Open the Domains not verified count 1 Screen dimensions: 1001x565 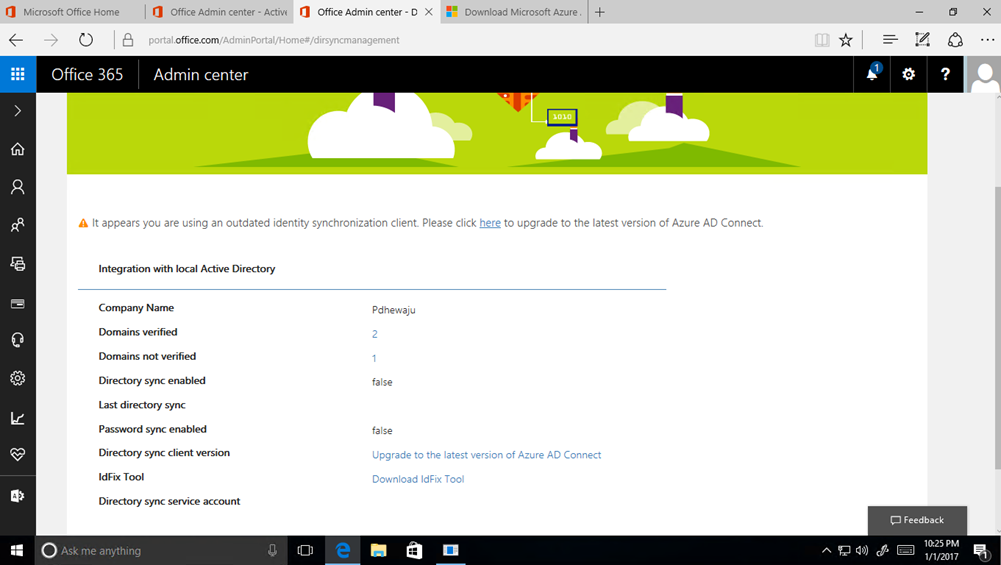coord(374,358)
